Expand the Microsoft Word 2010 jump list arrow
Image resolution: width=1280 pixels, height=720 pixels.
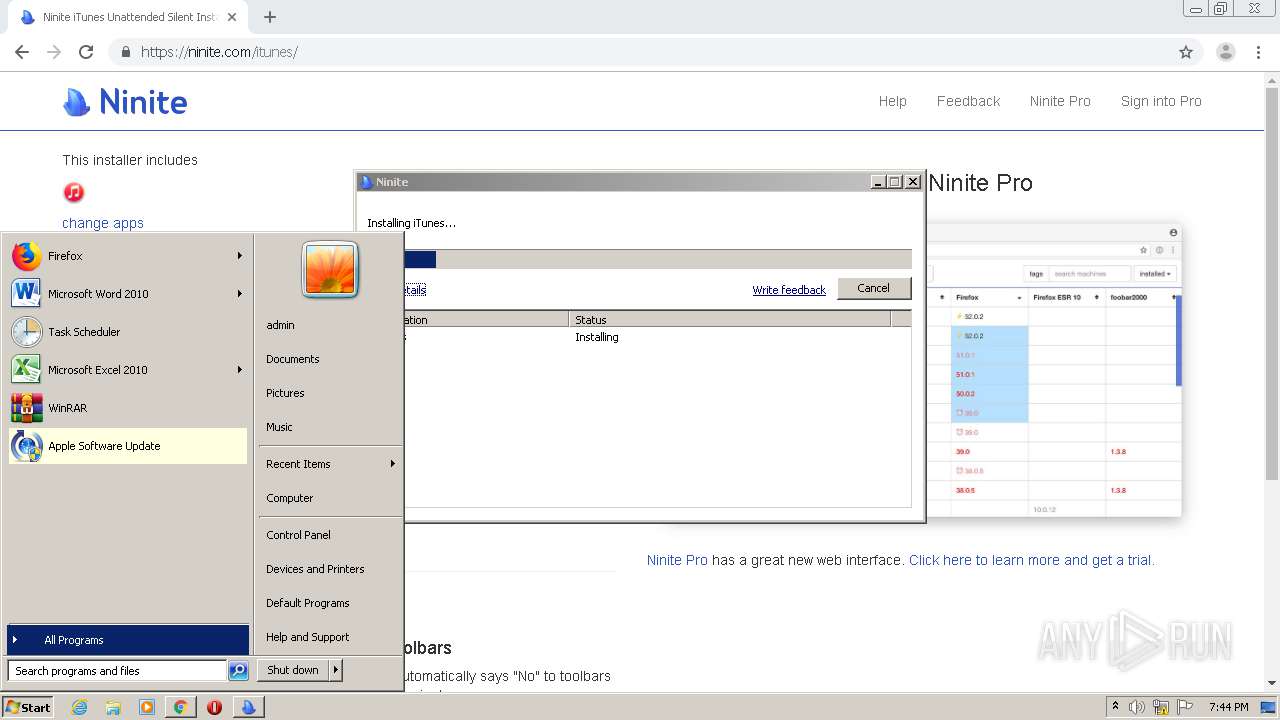240,294
